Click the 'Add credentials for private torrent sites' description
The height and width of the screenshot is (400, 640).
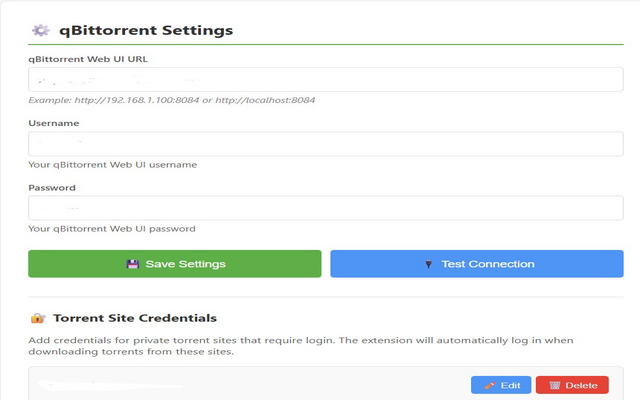point(301,346)
